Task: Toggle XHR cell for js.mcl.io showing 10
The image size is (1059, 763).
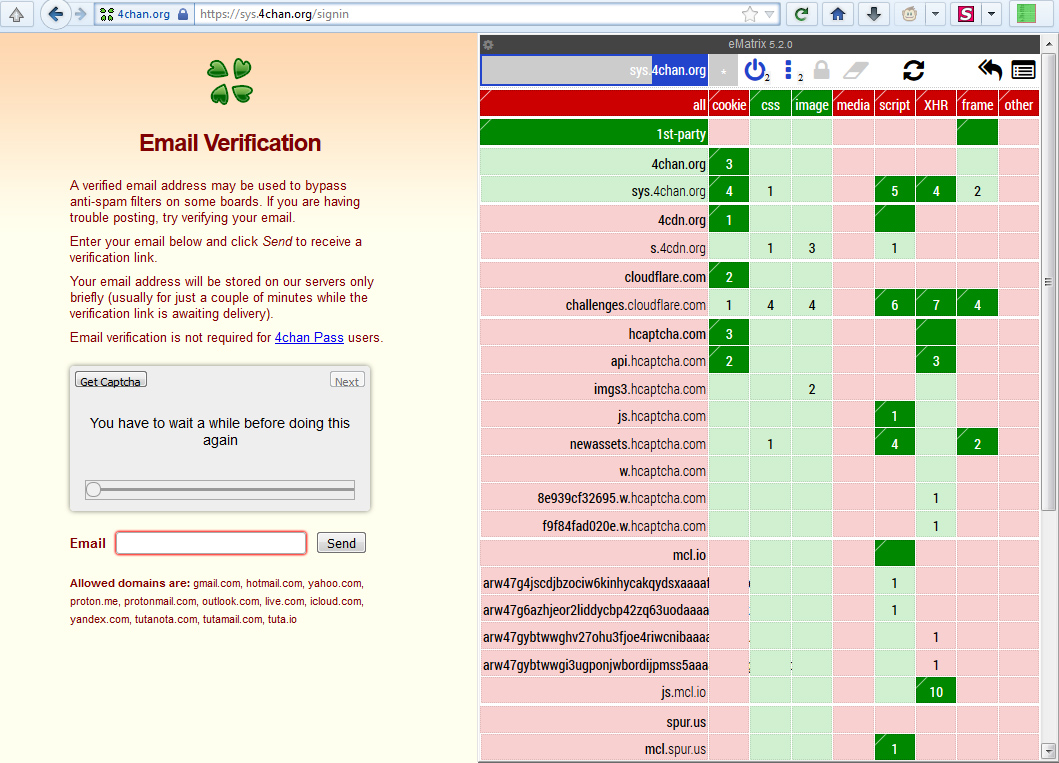Action: 935,691
